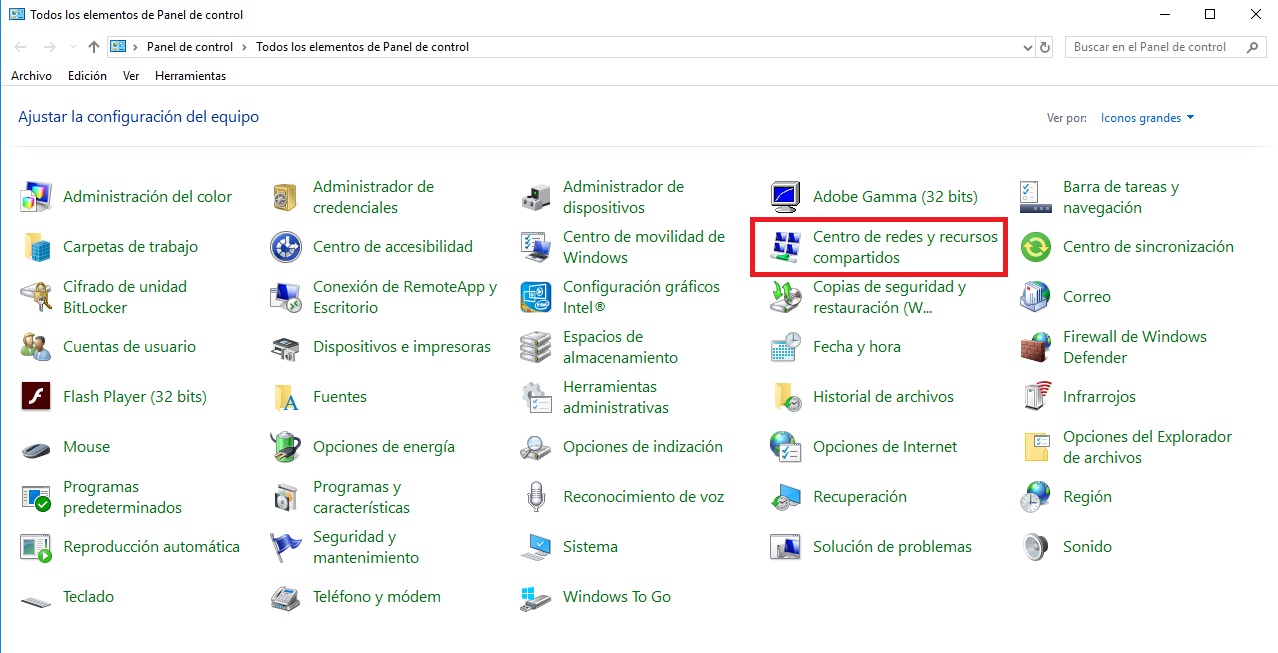Click the Centro de accesibilidad icon

point(286,247)
